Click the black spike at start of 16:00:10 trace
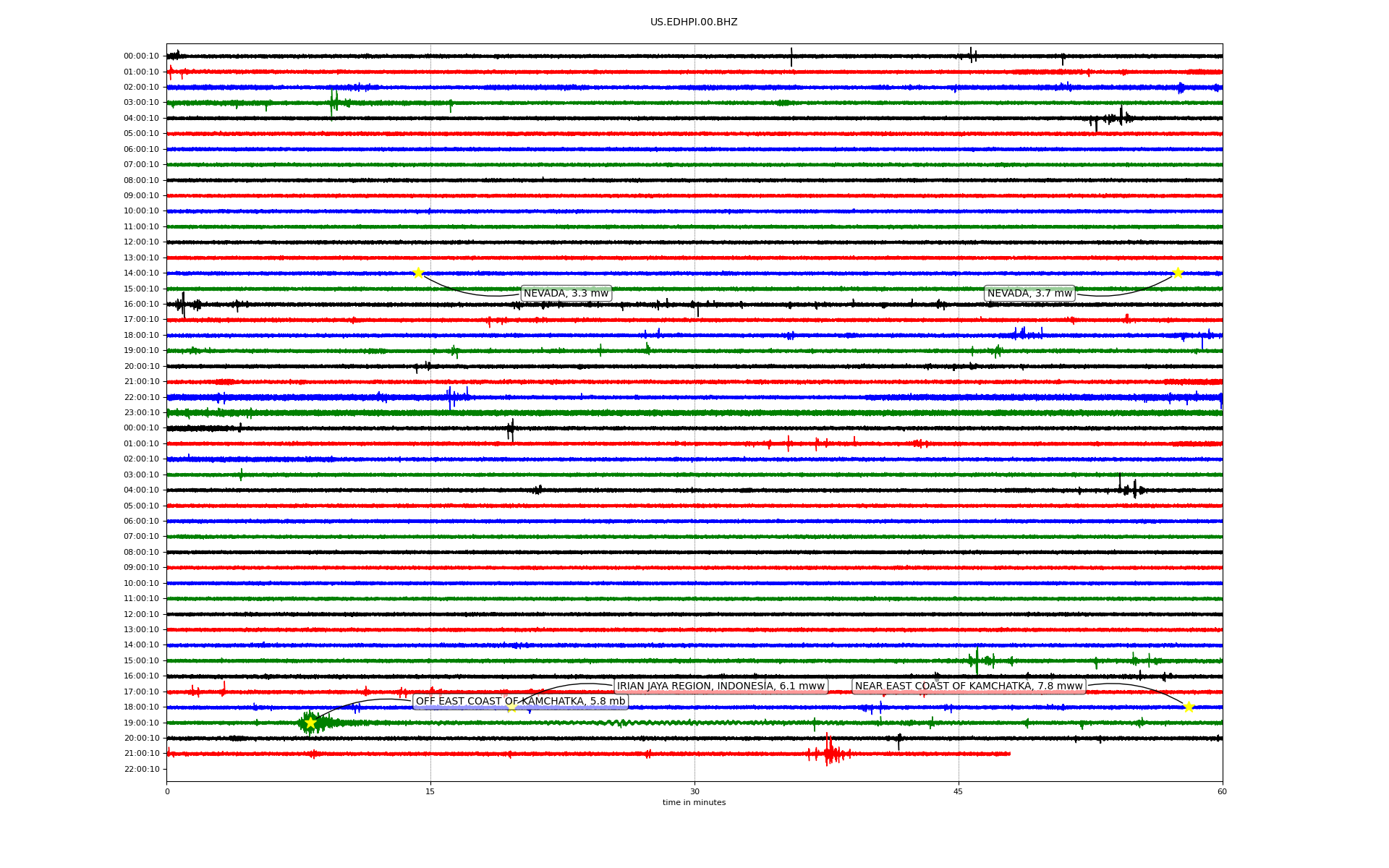This screenshot has height=868, width=1389. 183,304
